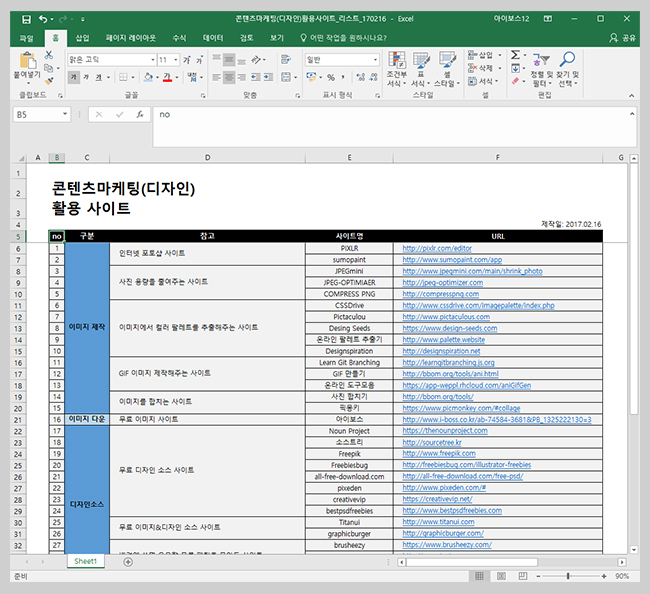The height and width of the screenshot is (594, 650).
Task: Click the Clear eraser icon
Action: tap(515, 81)
